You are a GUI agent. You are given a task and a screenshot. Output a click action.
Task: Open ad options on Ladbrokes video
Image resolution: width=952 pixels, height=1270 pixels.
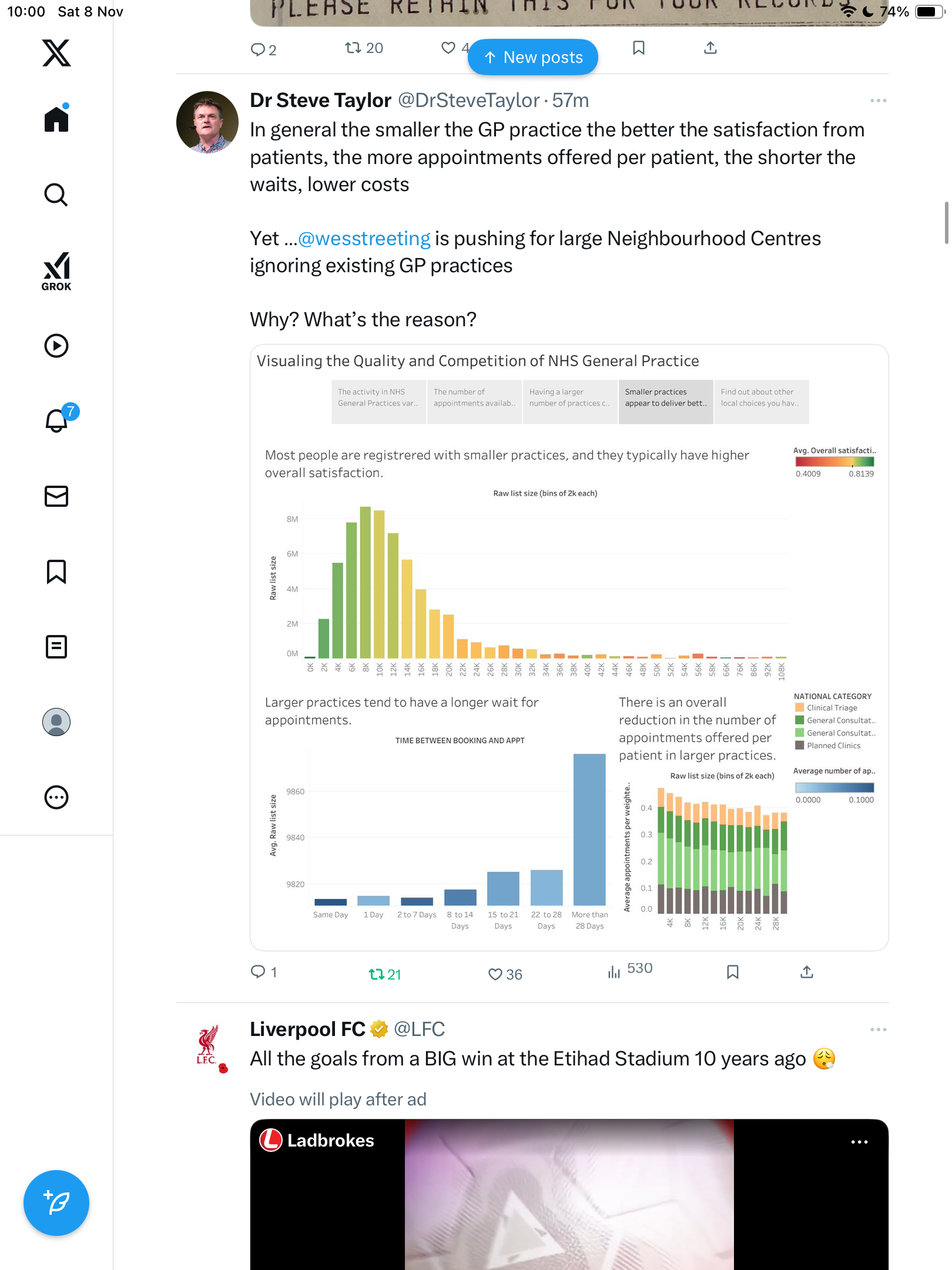(x=859, y=1142)
